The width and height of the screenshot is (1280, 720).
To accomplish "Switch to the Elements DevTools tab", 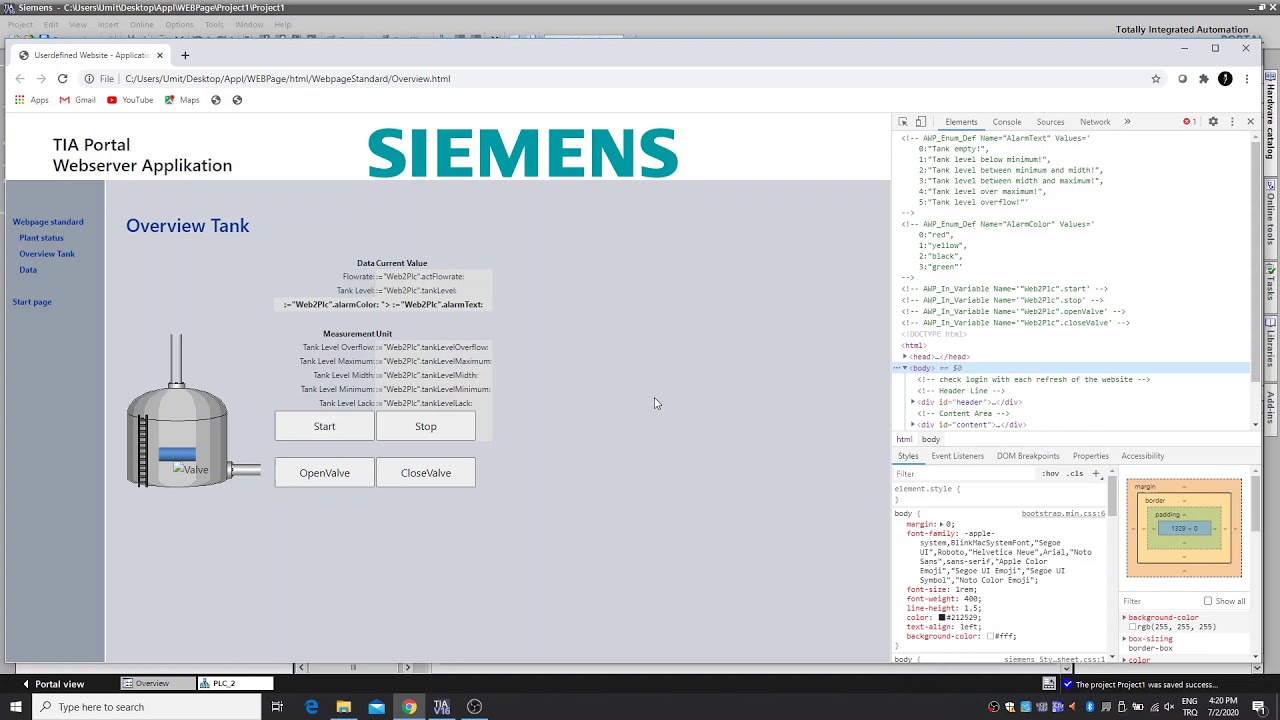I will pos(961,122).
